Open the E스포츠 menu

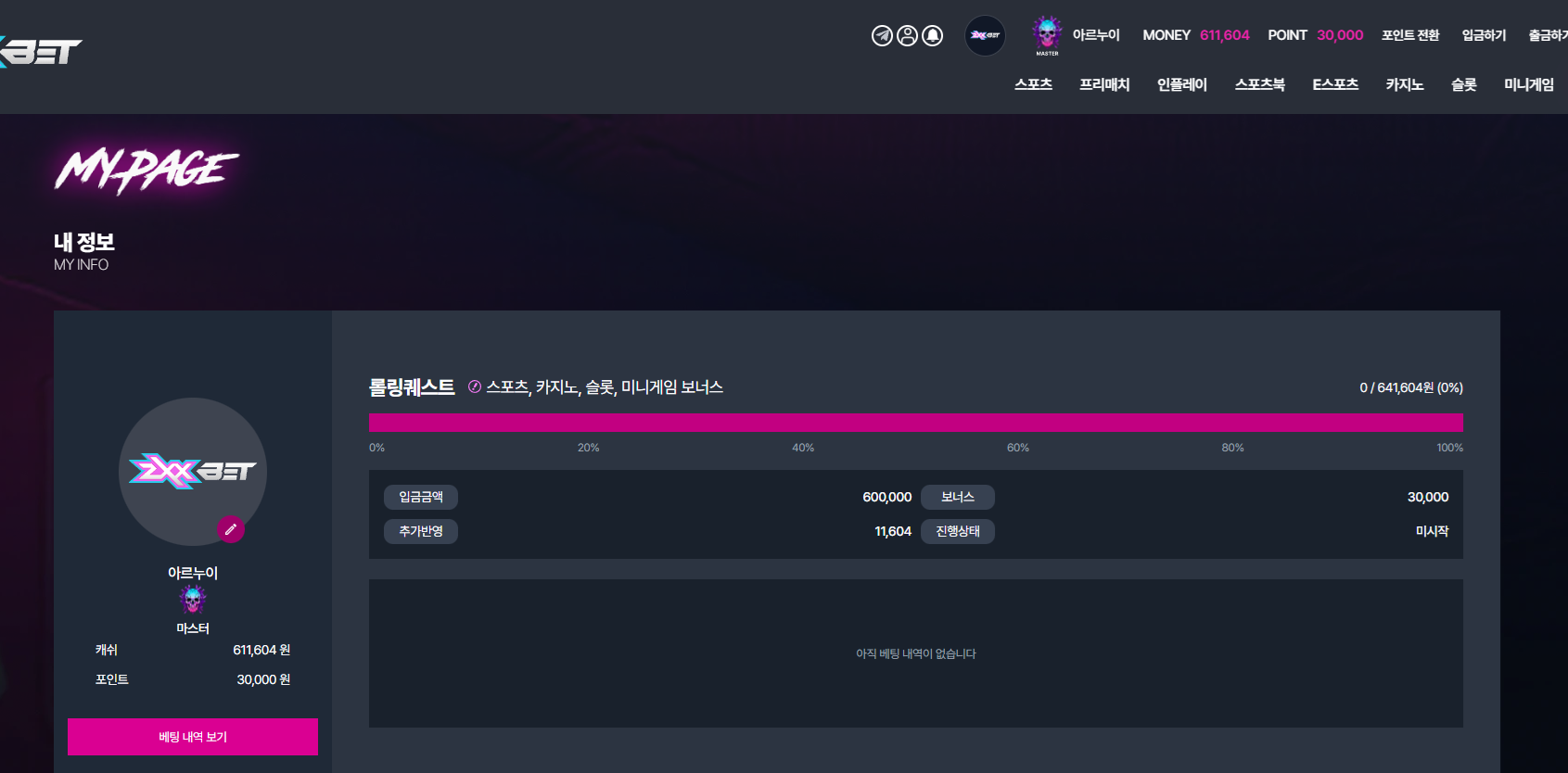point(1335,84)
